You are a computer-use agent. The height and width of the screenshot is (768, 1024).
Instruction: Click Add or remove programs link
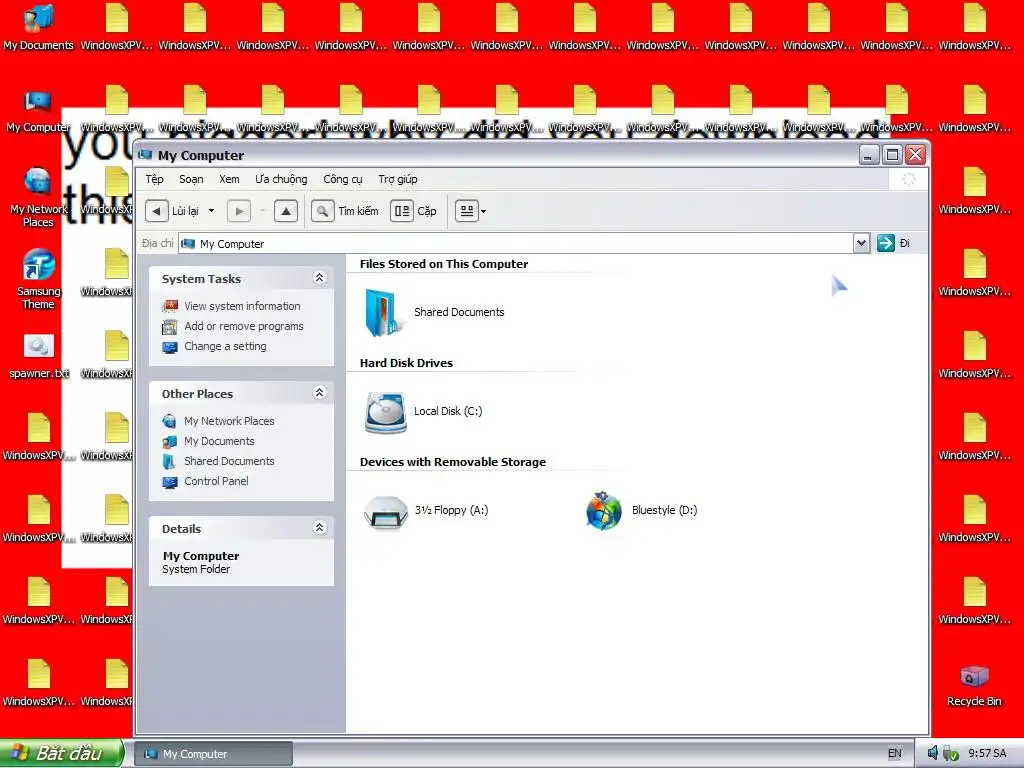[244, 326]
